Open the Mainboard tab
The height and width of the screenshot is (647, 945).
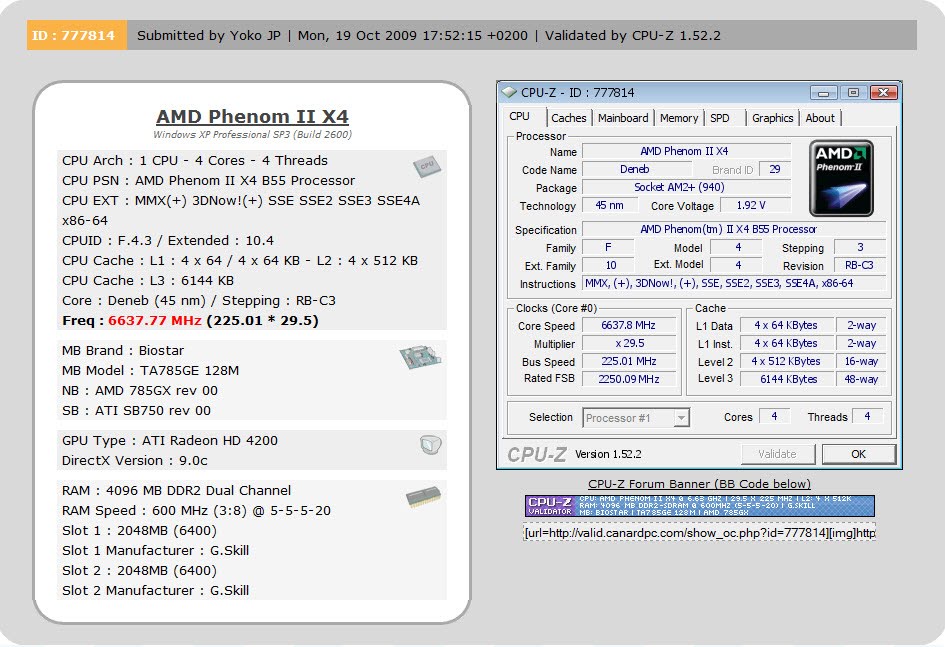tap(622, 117)
